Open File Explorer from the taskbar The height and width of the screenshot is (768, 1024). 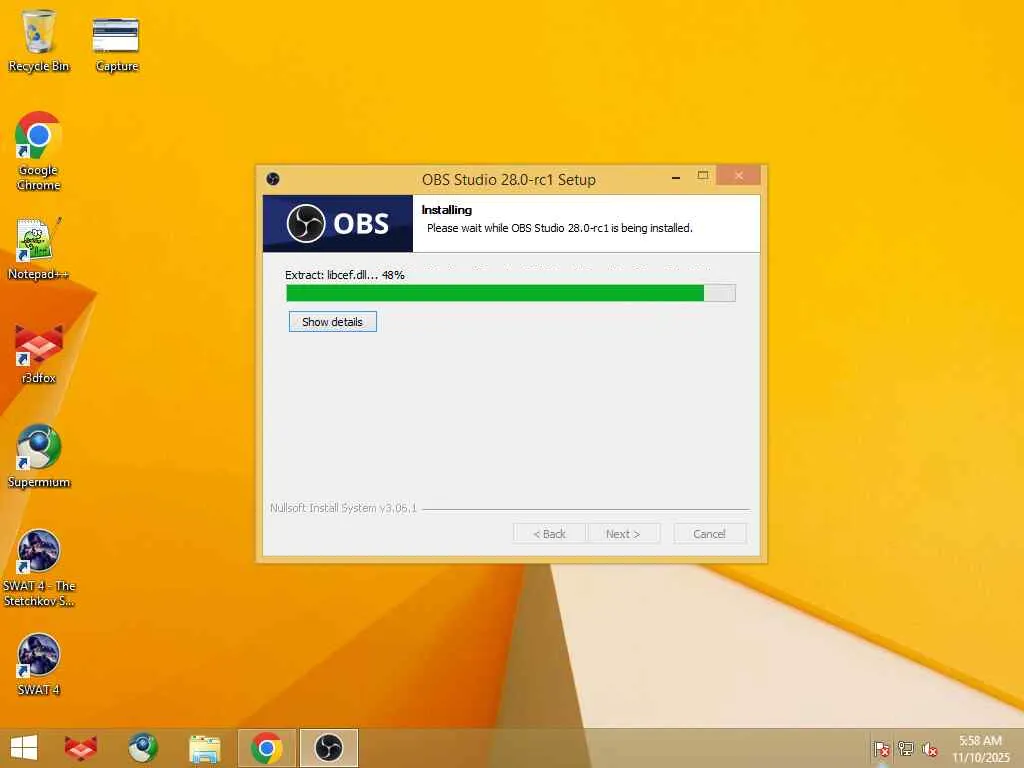(x=204, y=748)
